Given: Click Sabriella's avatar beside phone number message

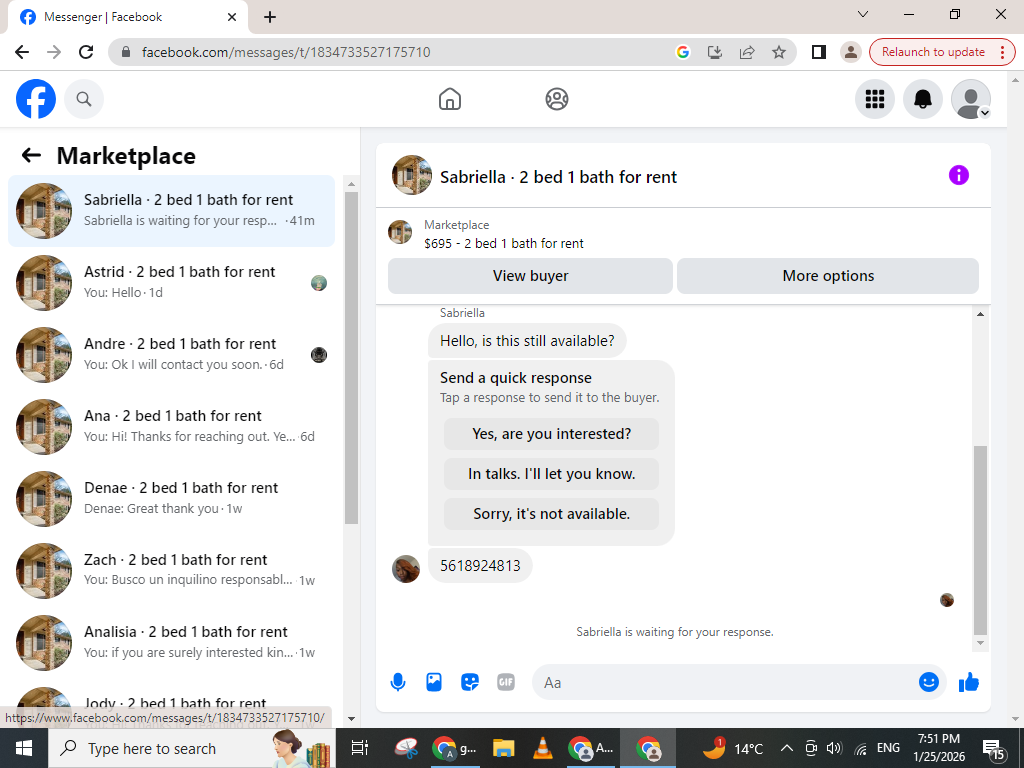Looking at the screenshot, I should coord(406,569).
